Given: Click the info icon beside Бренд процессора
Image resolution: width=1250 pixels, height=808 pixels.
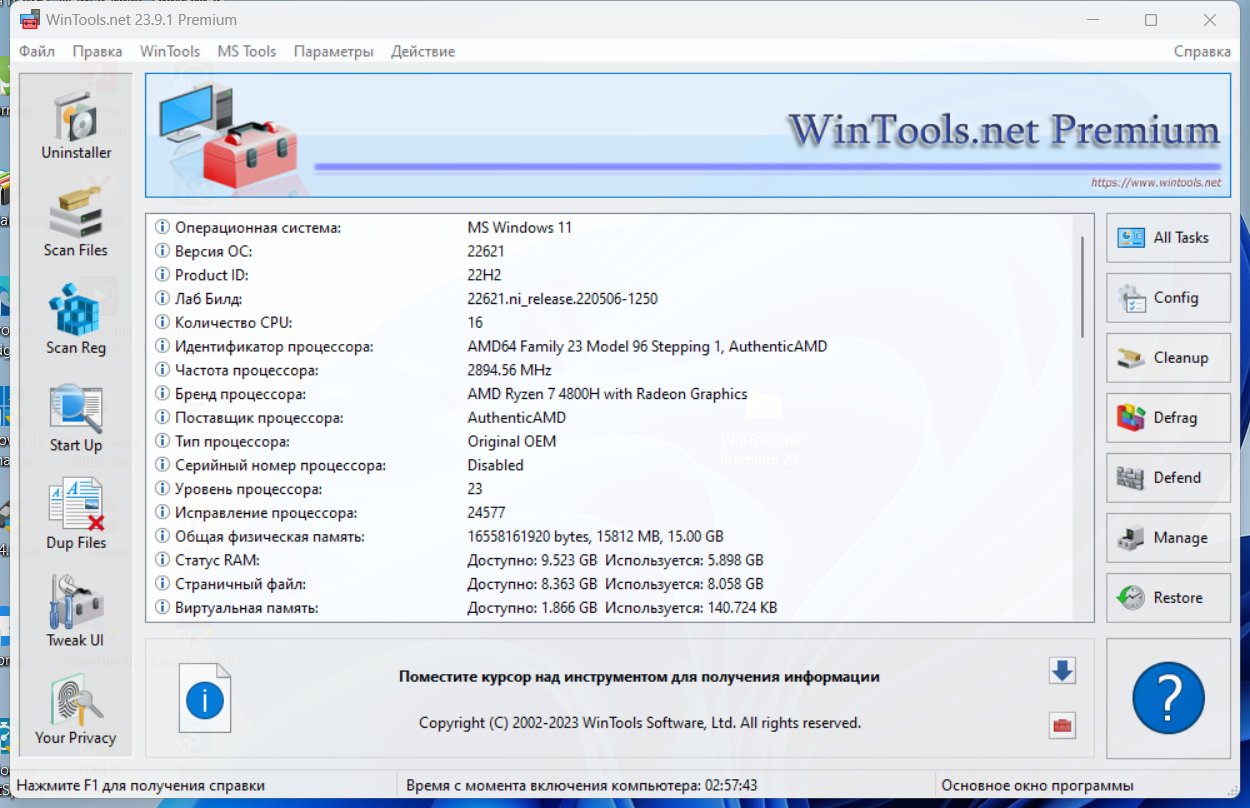Looking at the screenshot, I should pyautogui.click(x=163, y=394).
